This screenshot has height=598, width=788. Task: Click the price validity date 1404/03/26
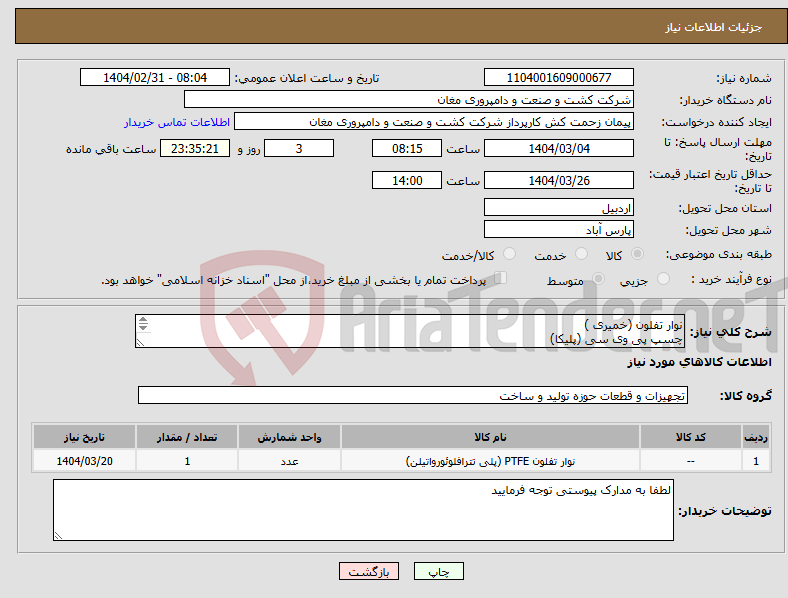tap(559, 180)
